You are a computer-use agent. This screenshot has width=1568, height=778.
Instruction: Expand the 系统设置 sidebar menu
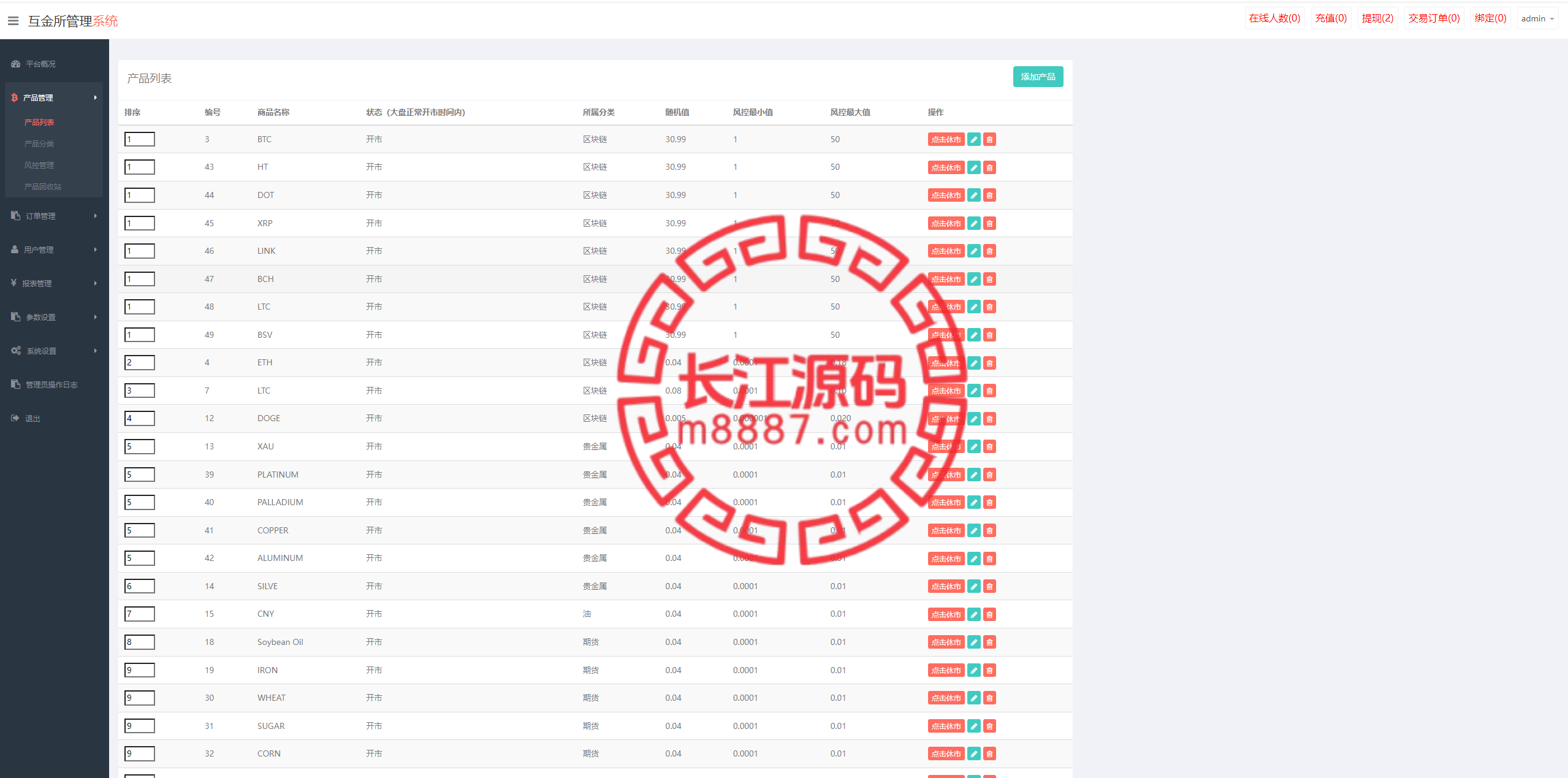click(x=54, y=351)
